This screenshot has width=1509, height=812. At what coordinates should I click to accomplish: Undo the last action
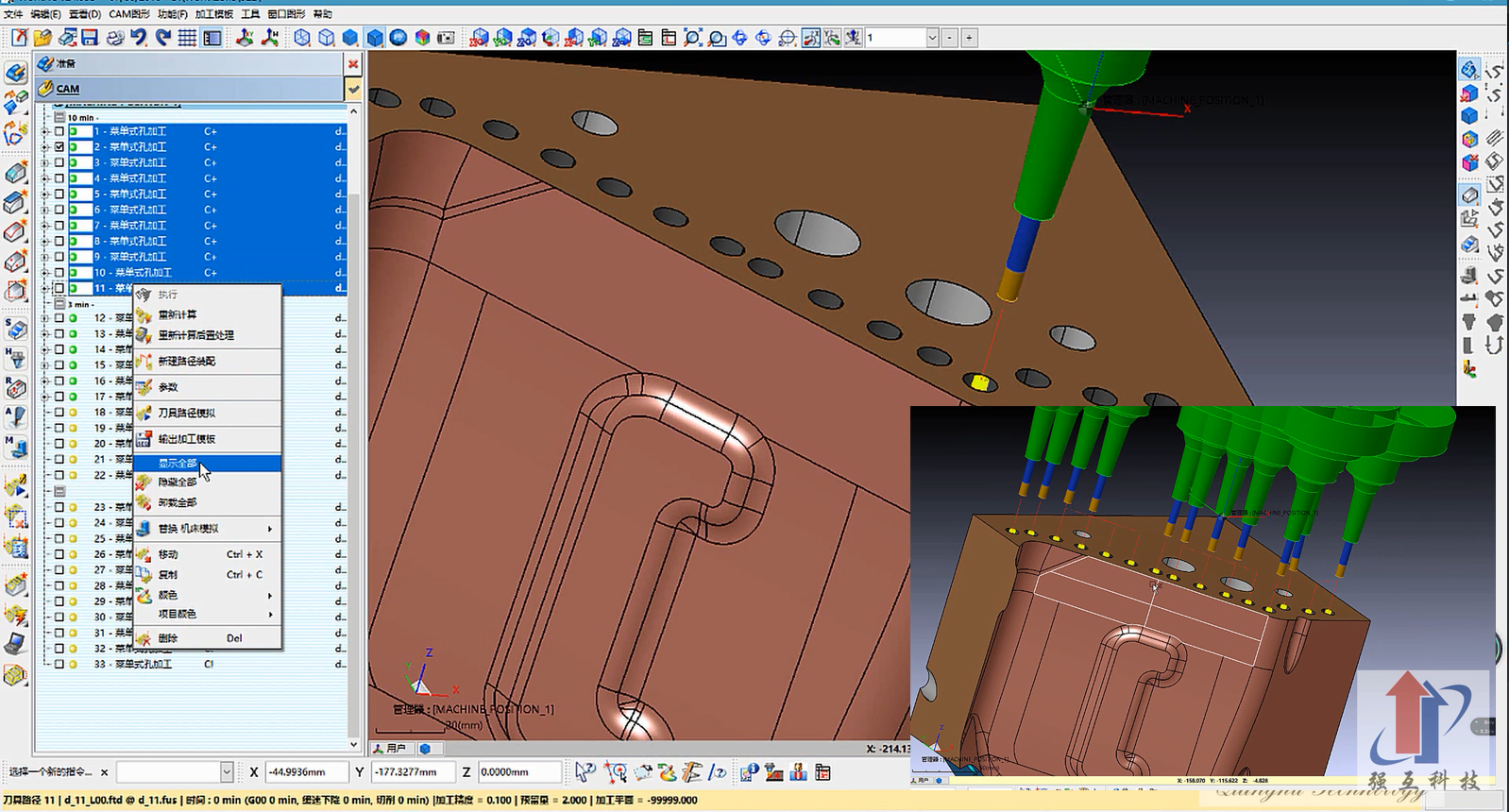click(x=139, y=38)
